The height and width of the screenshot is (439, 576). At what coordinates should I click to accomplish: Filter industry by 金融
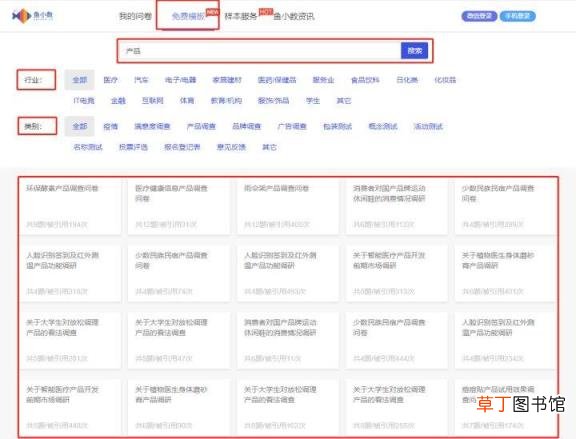click(118, 100)
